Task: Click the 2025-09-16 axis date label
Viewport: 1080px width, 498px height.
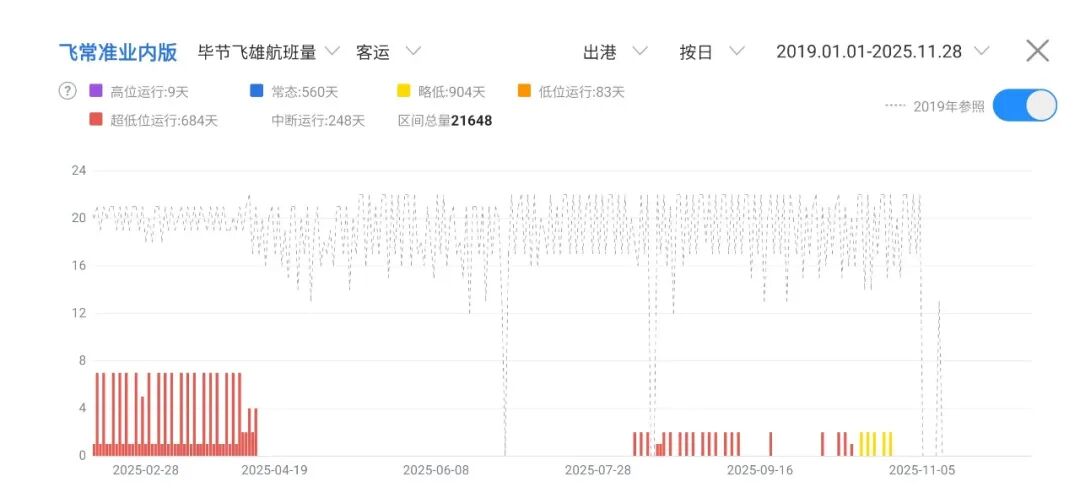Action: [x=759, y=470]
